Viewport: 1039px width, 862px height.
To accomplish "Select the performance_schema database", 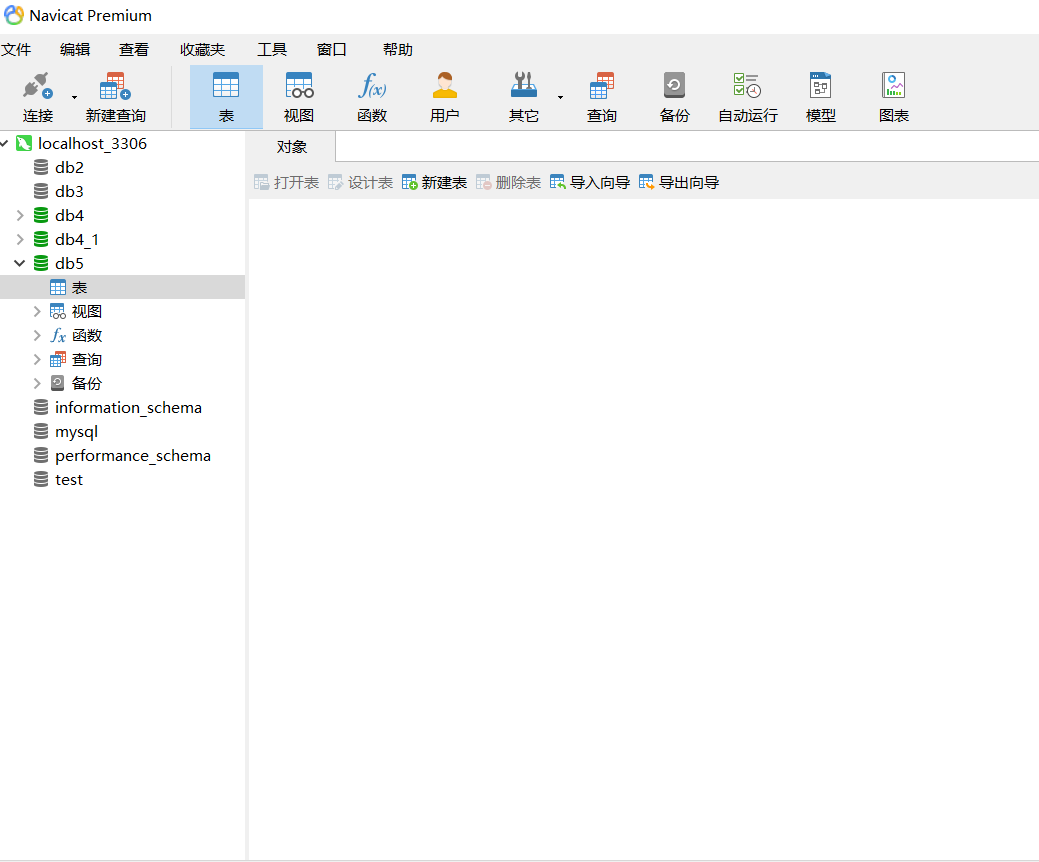I will click(x=133, y=456).
